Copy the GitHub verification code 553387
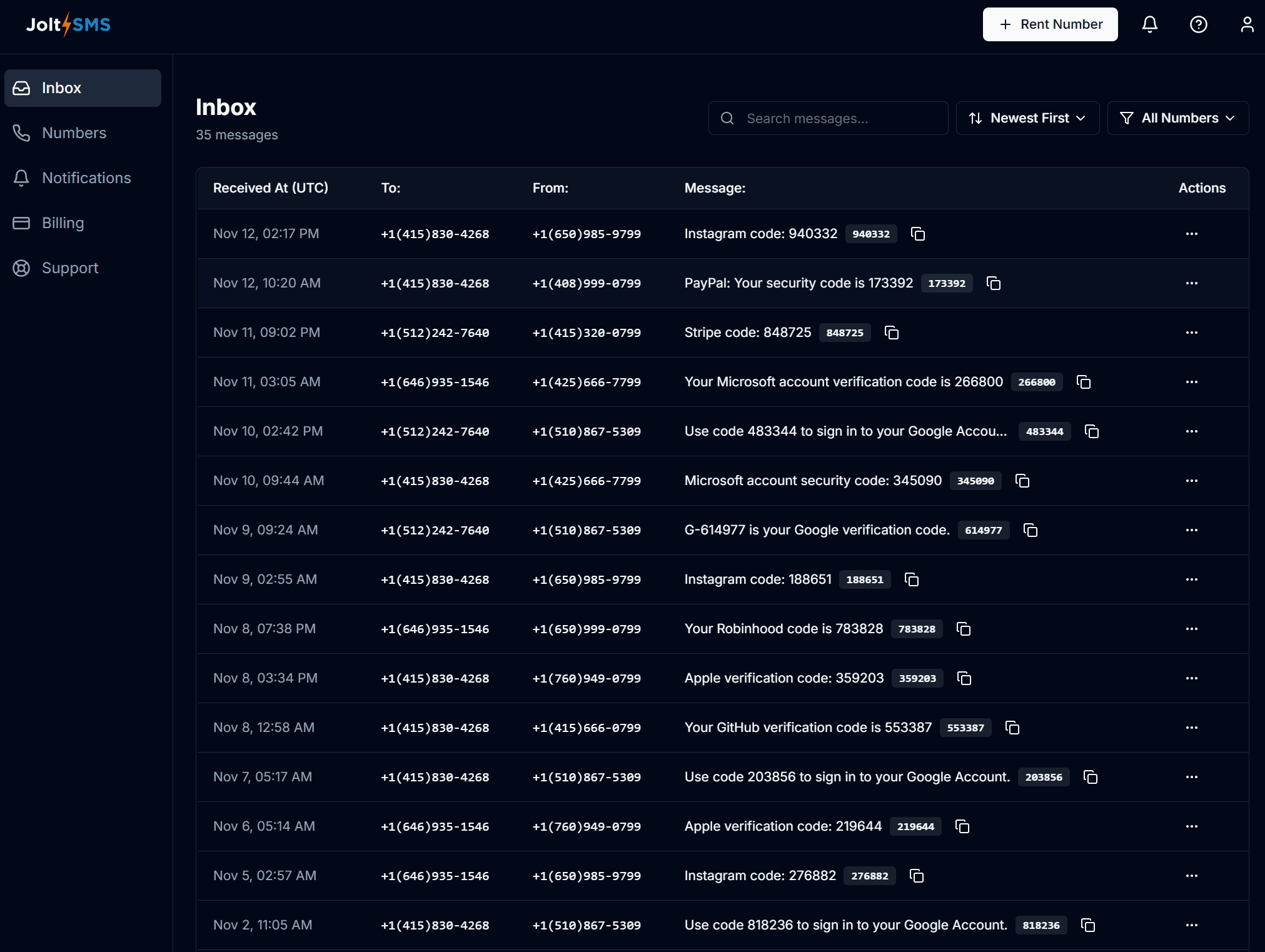The image size is (1265, 952). pos(1012,728)
